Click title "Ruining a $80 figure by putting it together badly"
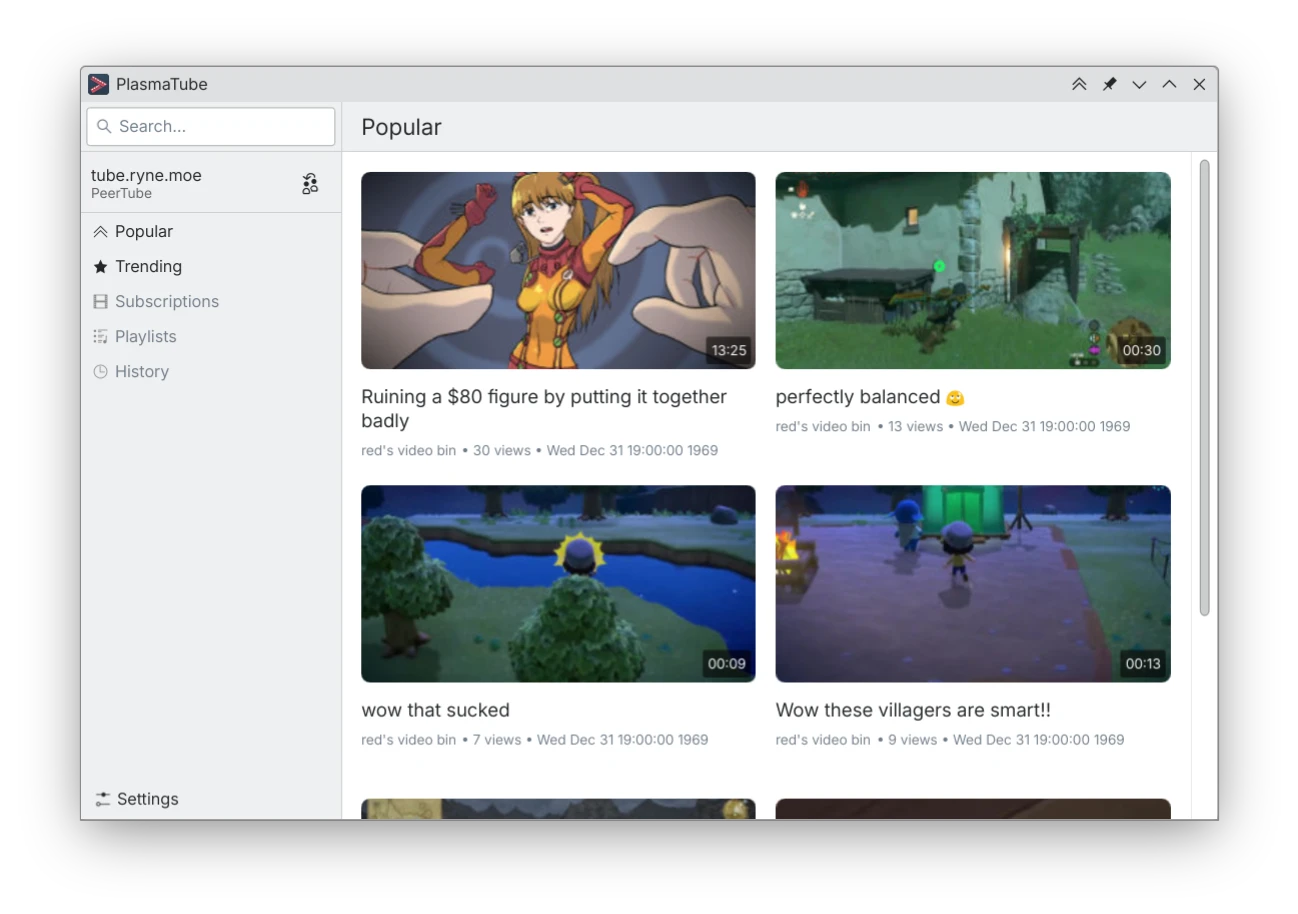 [544, 409]
